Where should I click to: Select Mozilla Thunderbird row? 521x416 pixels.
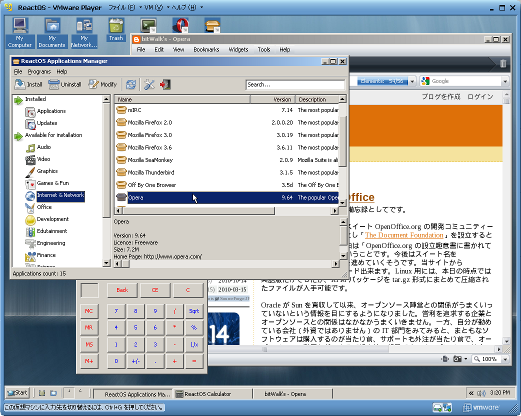point(227,172)
